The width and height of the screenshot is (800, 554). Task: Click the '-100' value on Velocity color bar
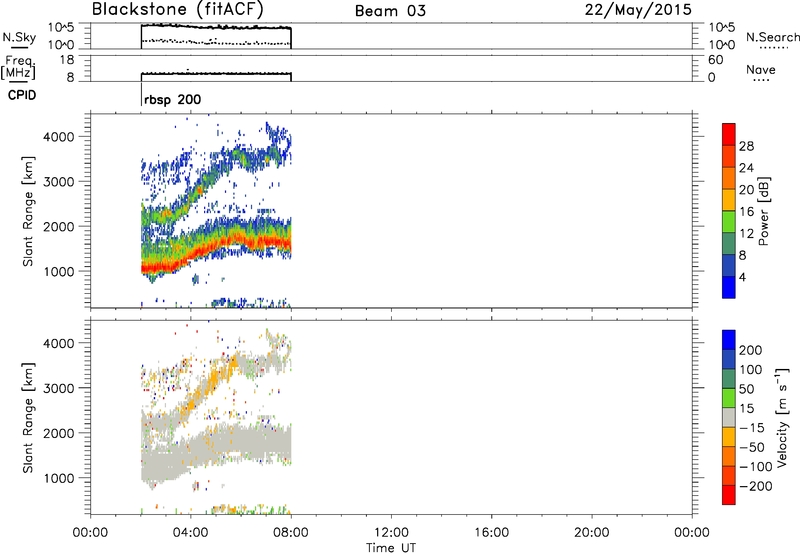pos(756,467)
